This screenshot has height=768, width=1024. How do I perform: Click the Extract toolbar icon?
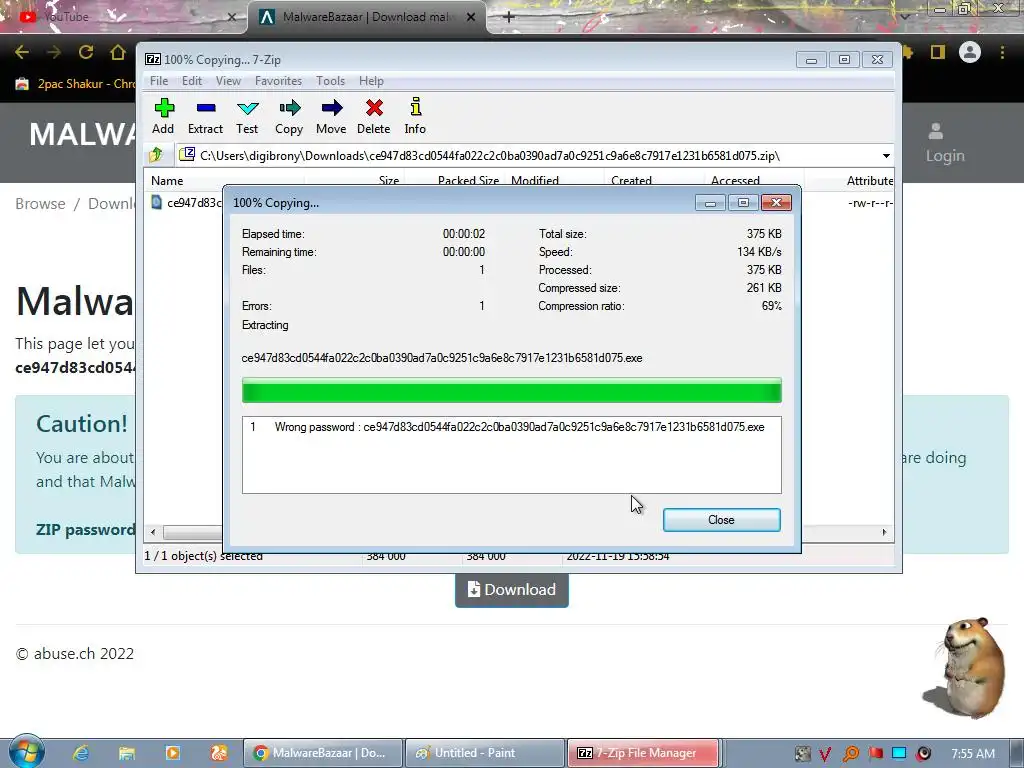coord(205,116)
